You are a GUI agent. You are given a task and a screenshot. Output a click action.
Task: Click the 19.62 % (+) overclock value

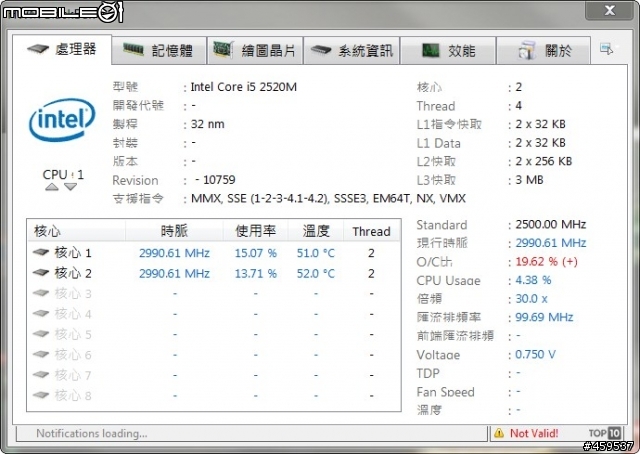pyautogui.click(x=547, y=261)
